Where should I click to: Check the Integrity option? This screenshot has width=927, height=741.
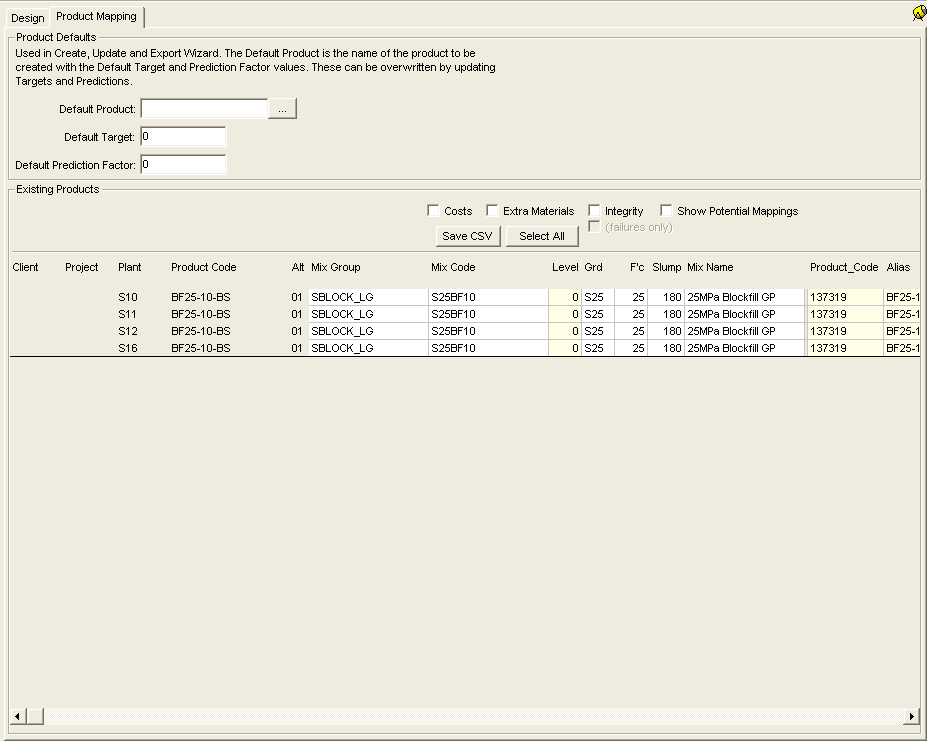click(594, 211)
